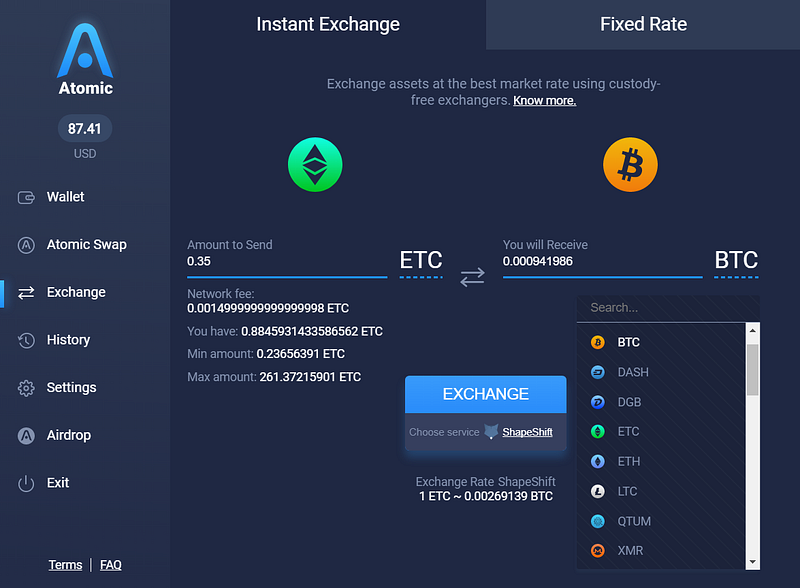Click the Exchange arrows sidebar icon
This screenshot has height=588, width=800.
[x=26, y=292]
